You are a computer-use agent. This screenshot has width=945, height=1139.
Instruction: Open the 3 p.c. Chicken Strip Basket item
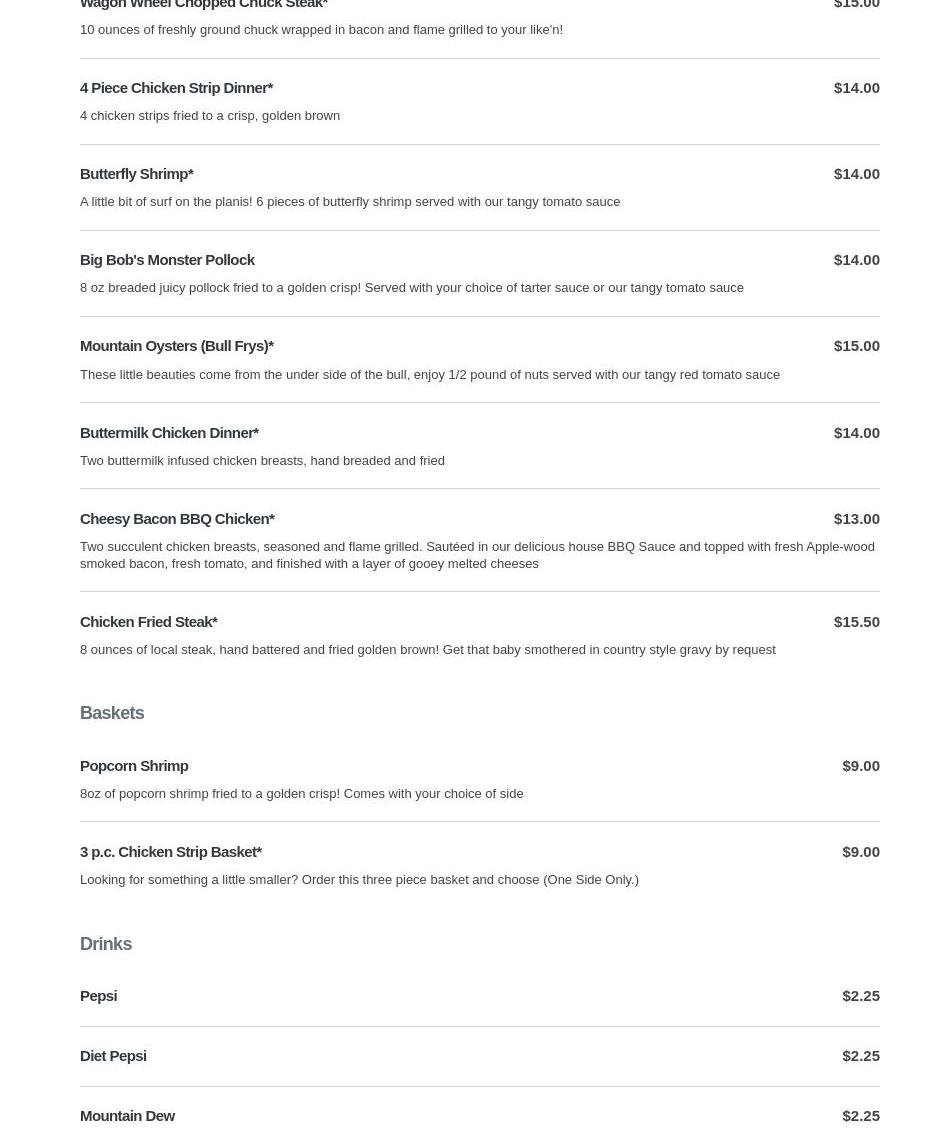(x=170, y=852)
